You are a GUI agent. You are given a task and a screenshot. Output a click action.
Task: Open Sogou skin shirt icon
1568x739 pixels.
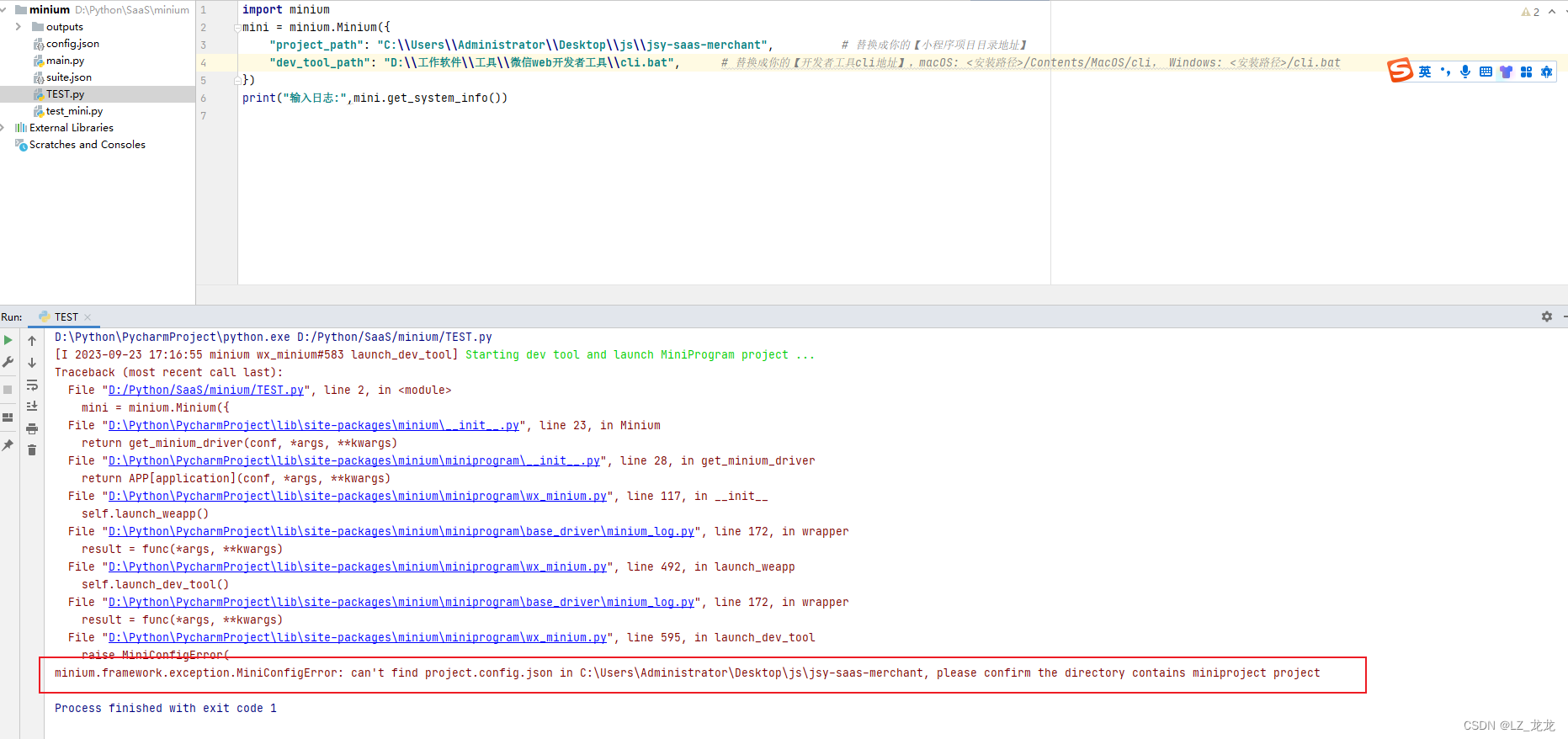(x=1506, y=72)
